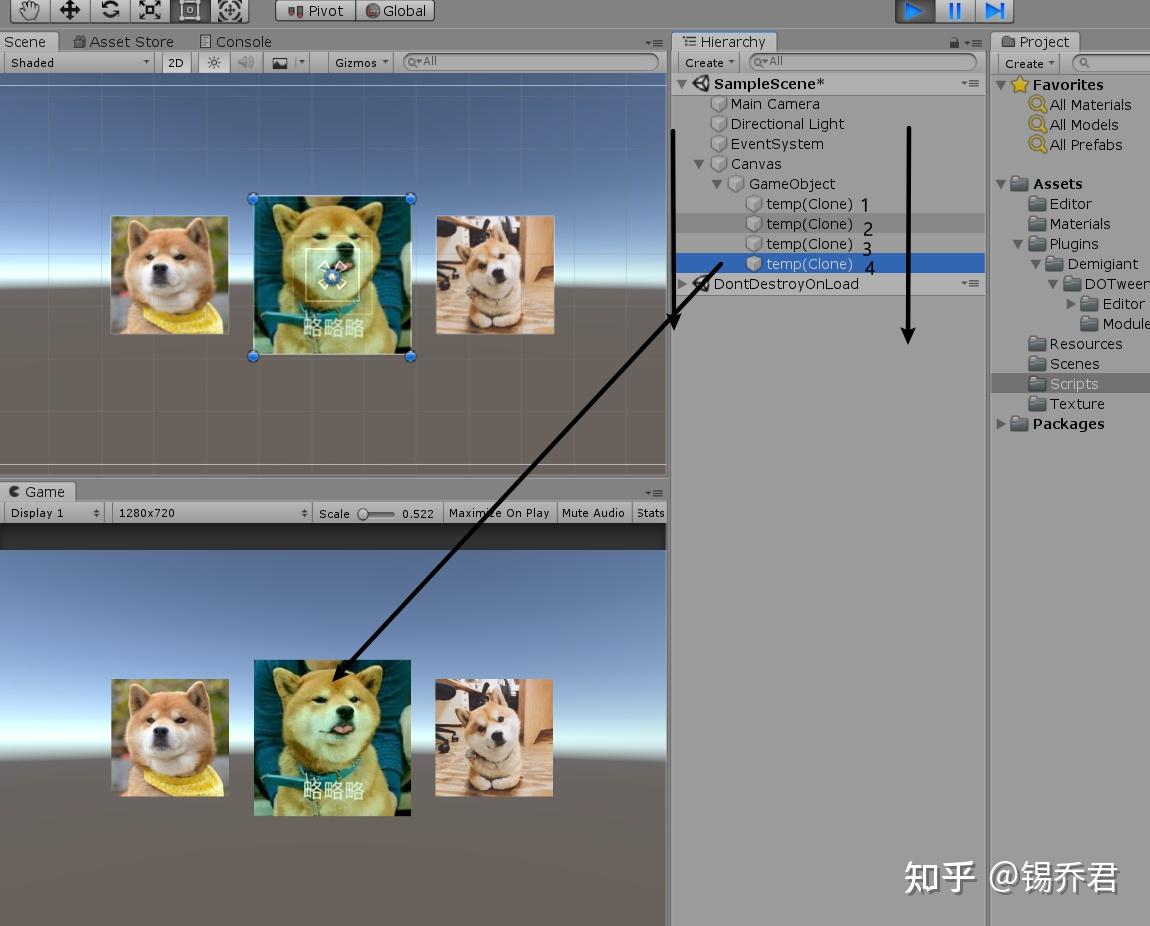1150x926 pixels.
Task: Open the Gizmos dropdown
Action: click(x=359, y=62)
